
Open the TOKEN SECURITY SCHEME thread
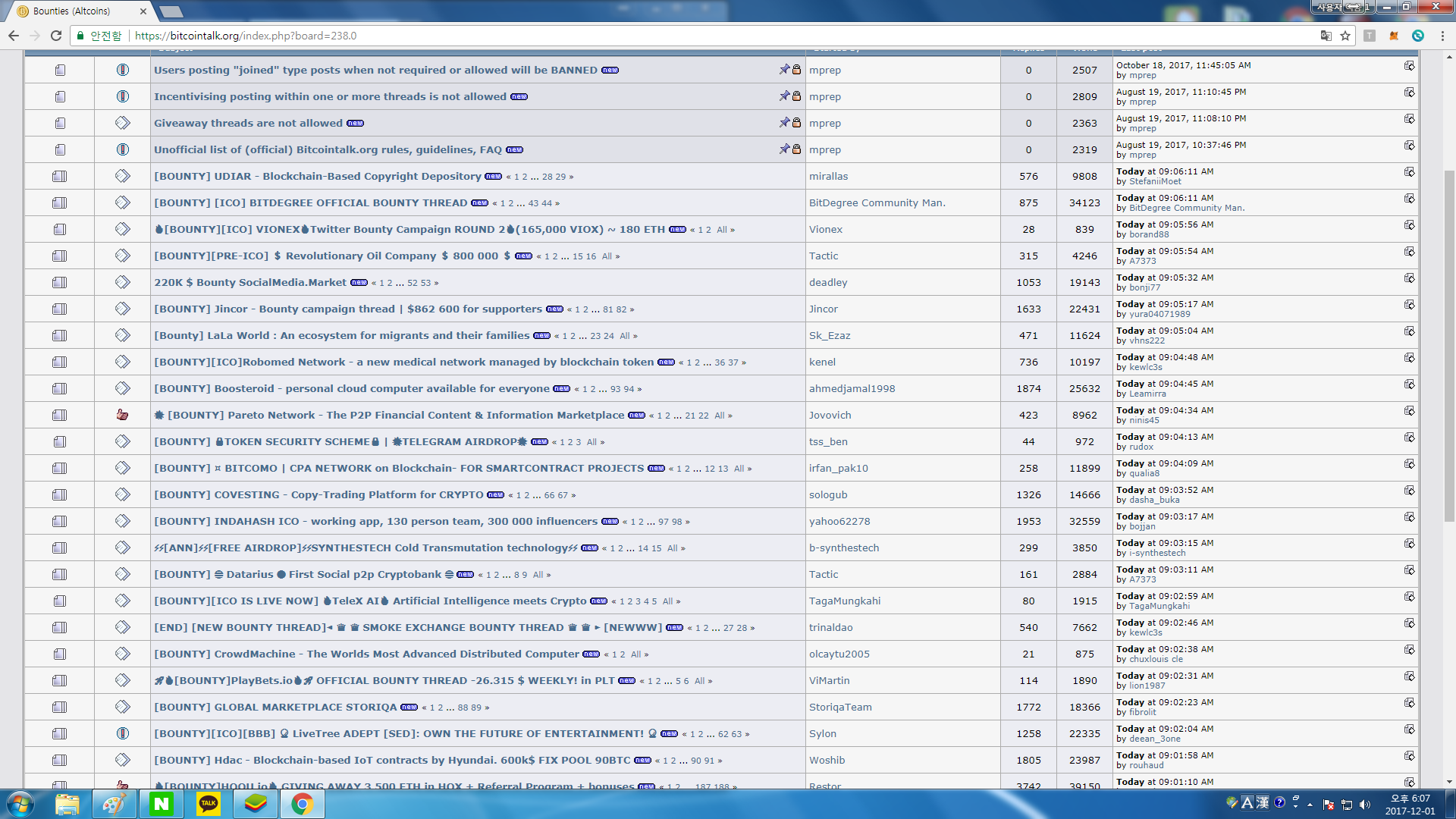tap(340, 441)
